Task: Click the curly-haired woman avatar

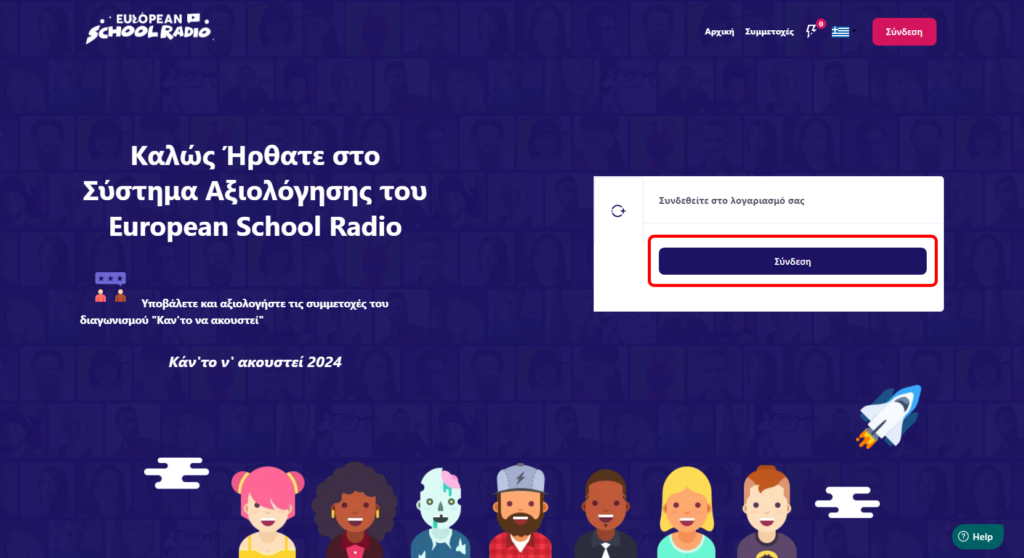Action: 354,510
